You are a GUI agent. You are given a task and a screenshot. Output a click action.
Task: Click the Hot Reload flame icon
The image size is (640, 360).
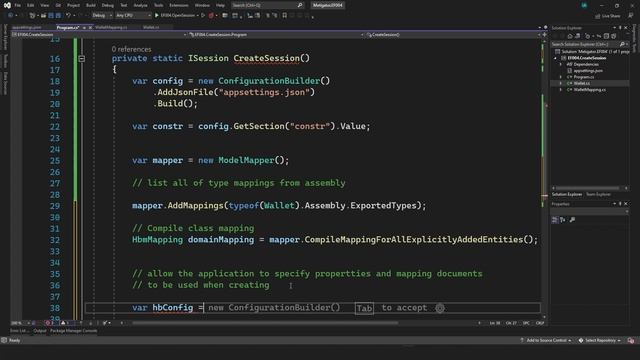tap(211, 16)
